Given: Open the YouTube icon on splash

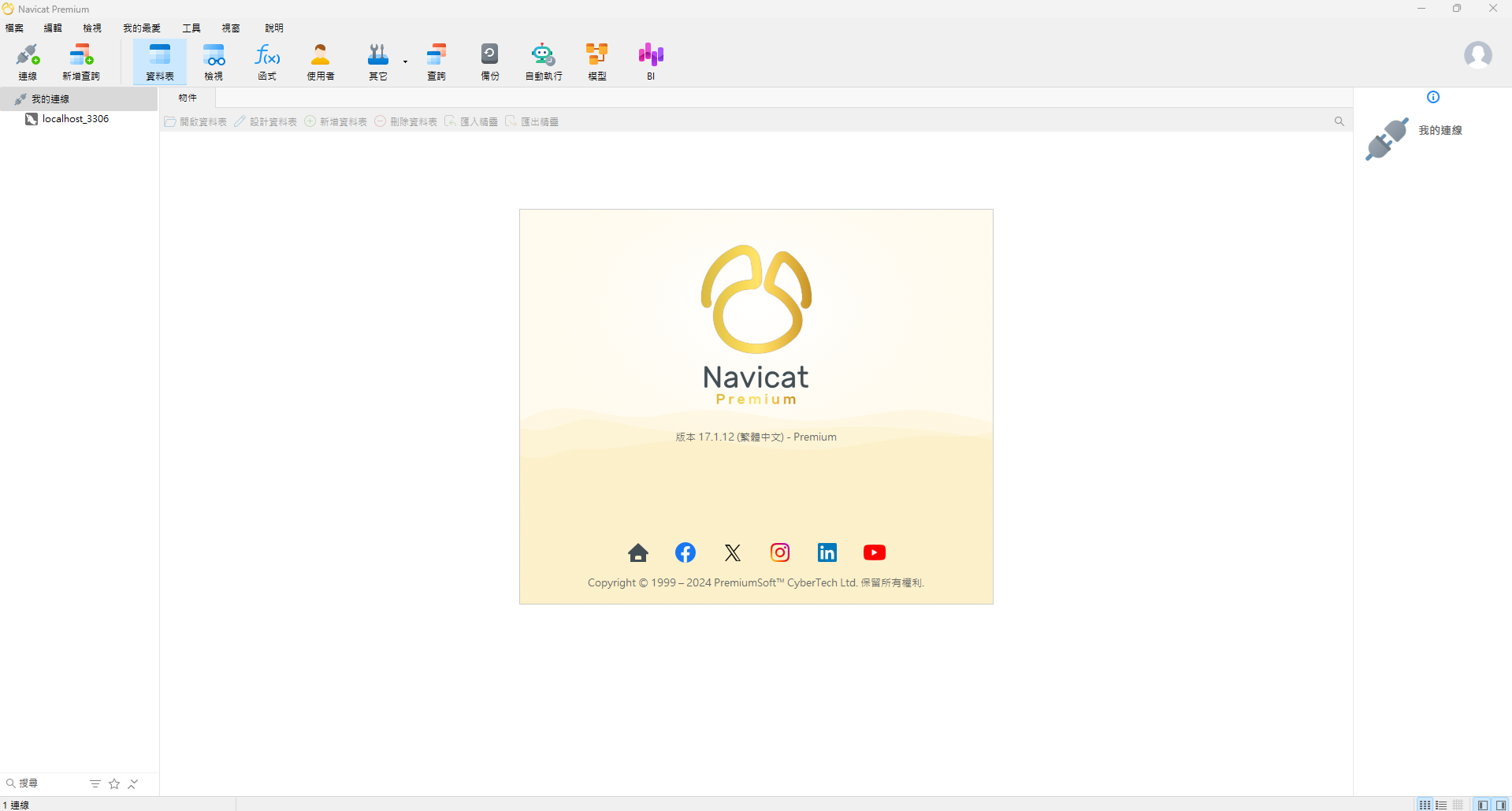Looking at the screenshot, I should click(x=875, y=552).
